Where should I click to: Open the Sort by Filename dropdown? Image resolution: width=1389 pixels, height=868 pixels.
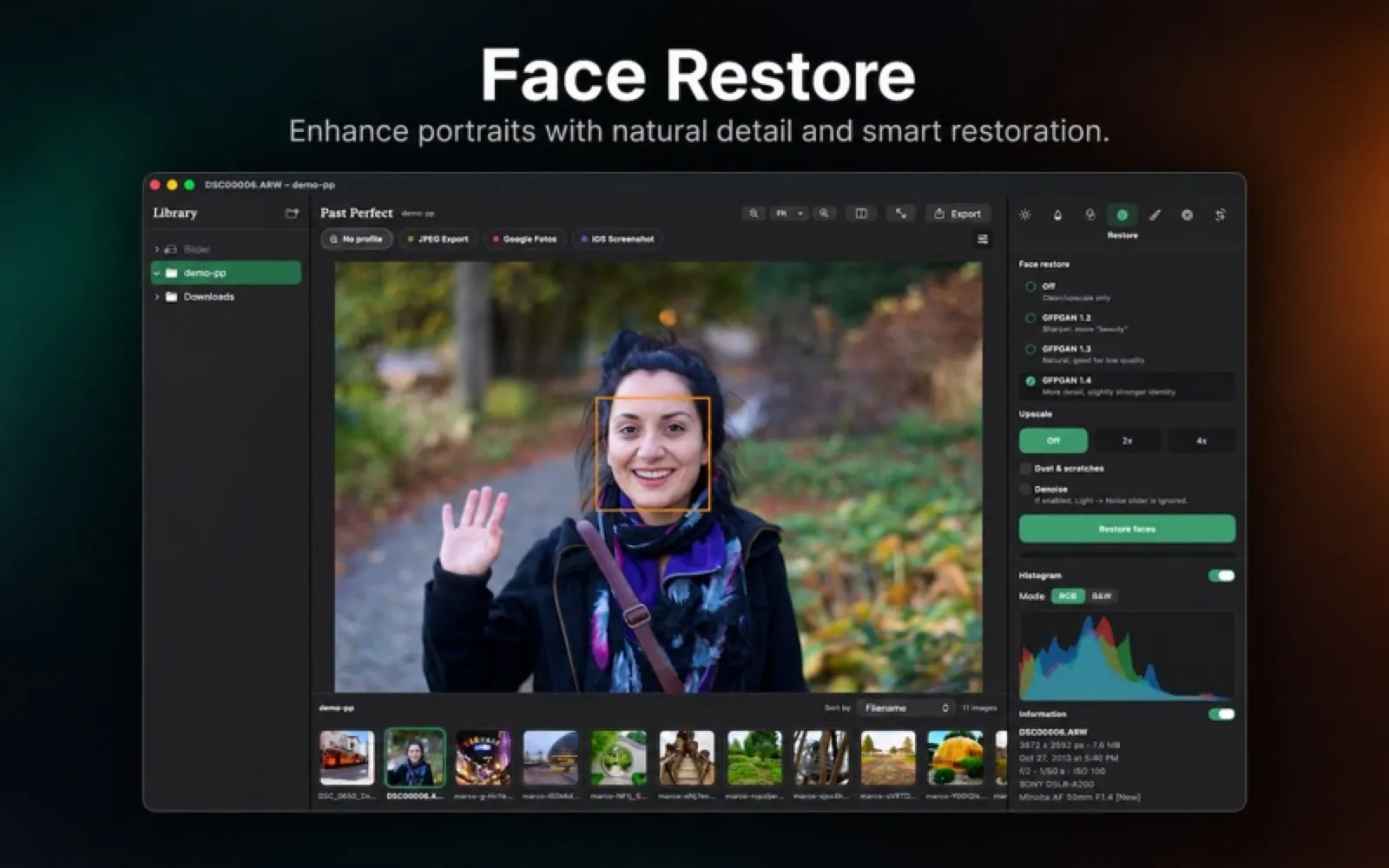tap(906, 708)
